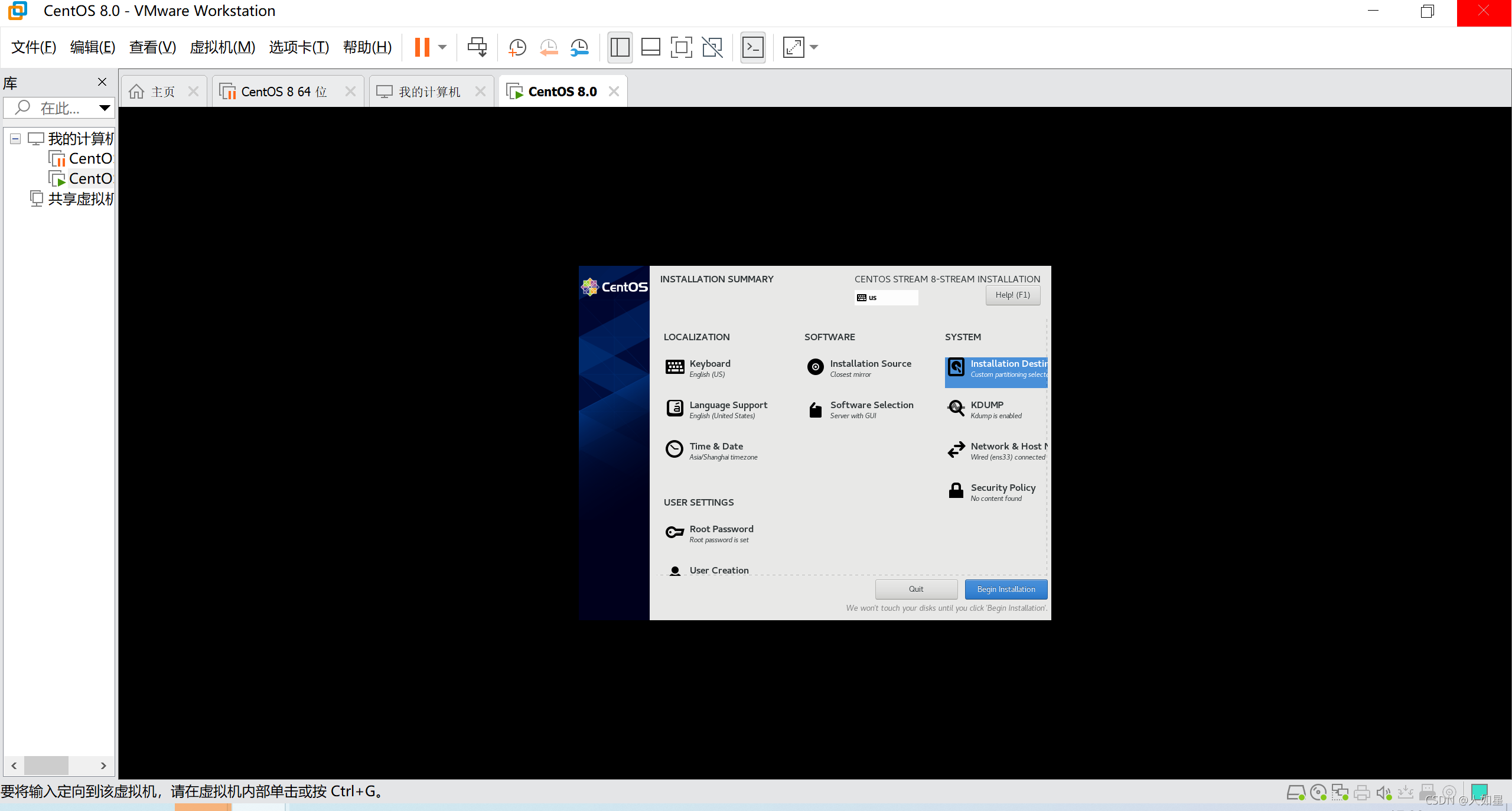1512x811 pixels.
Task: Toggle the thumbnail bar view button
Action: tap(650, 47)
